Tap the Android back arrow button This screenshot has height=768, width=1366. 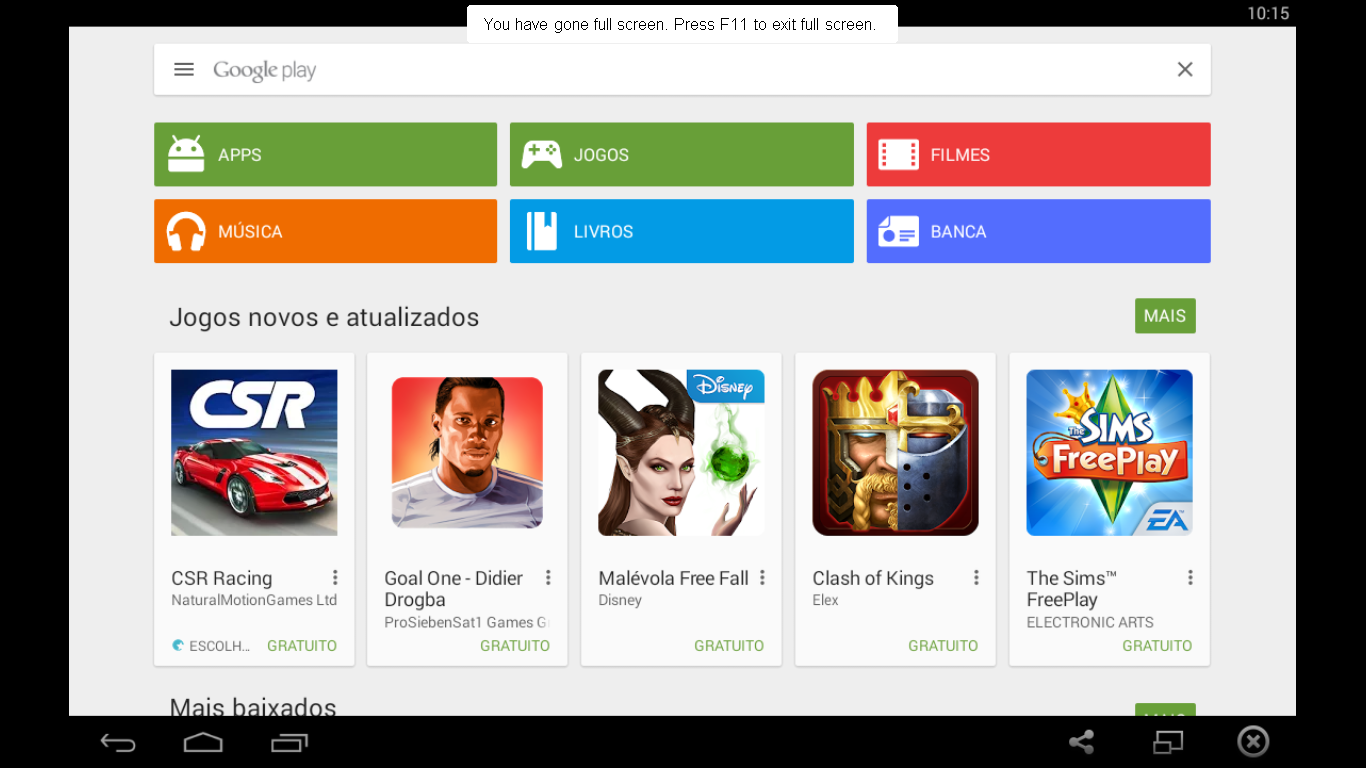click(118, 742)
